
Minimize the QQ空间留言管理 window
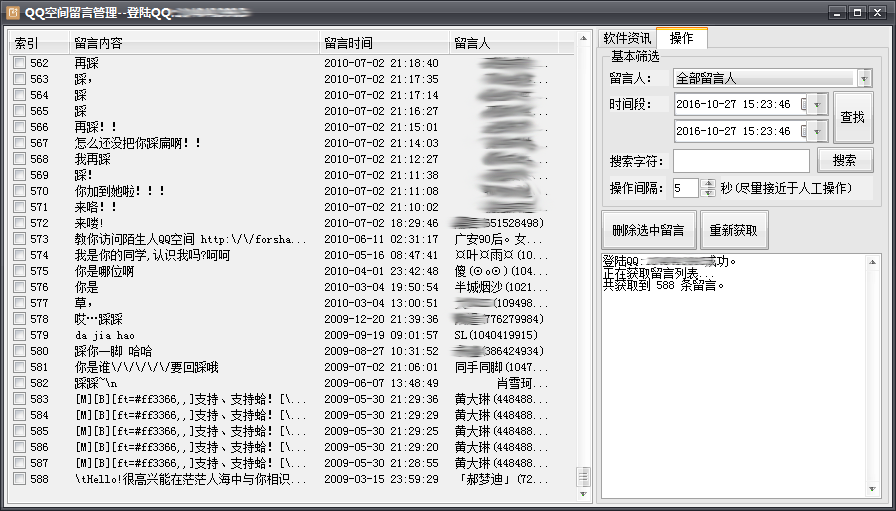click(x=837, y=12)
